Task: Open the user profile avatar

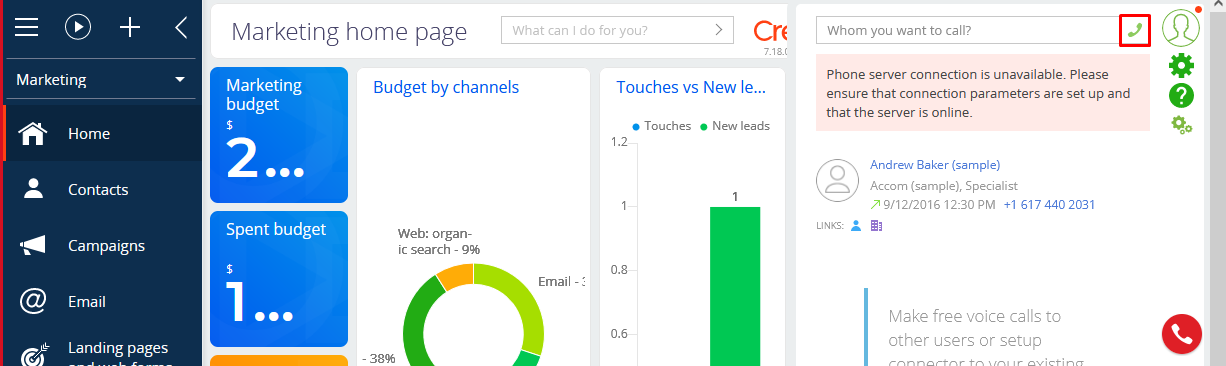Action: pyautogui.click(x=1181, y=27)
